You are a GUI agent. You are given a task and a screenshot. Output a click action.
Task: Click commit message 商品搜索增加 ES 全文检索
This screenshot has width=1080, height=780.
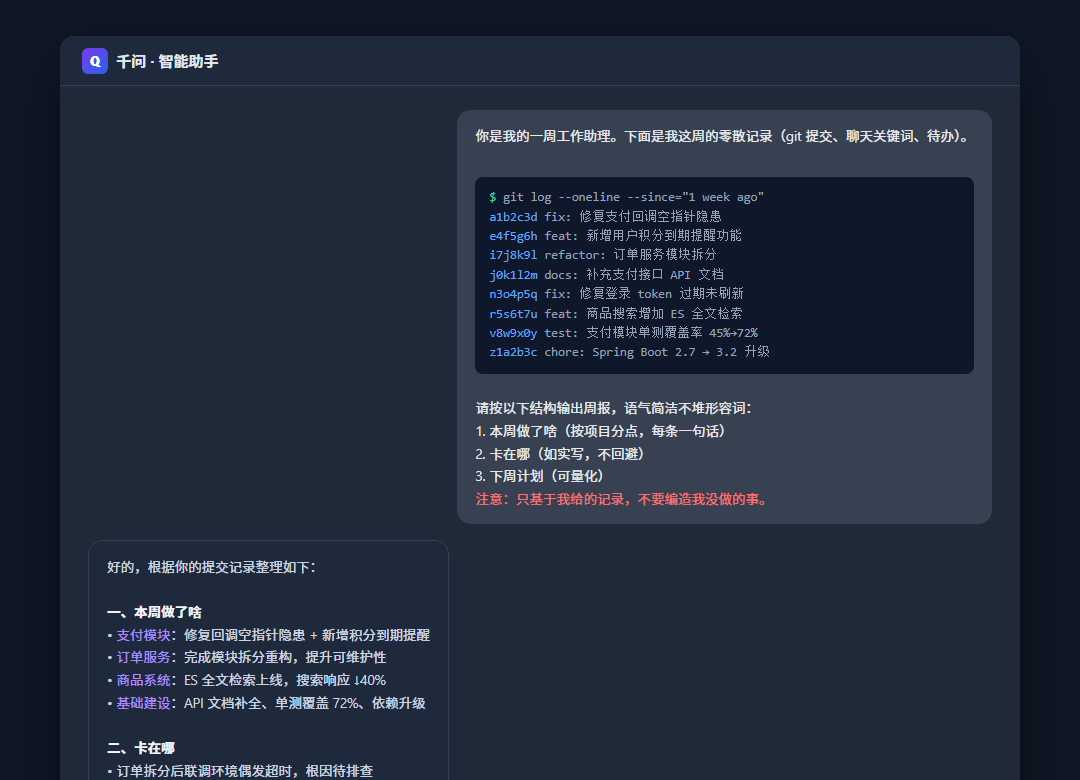click(x=664, y=314)
